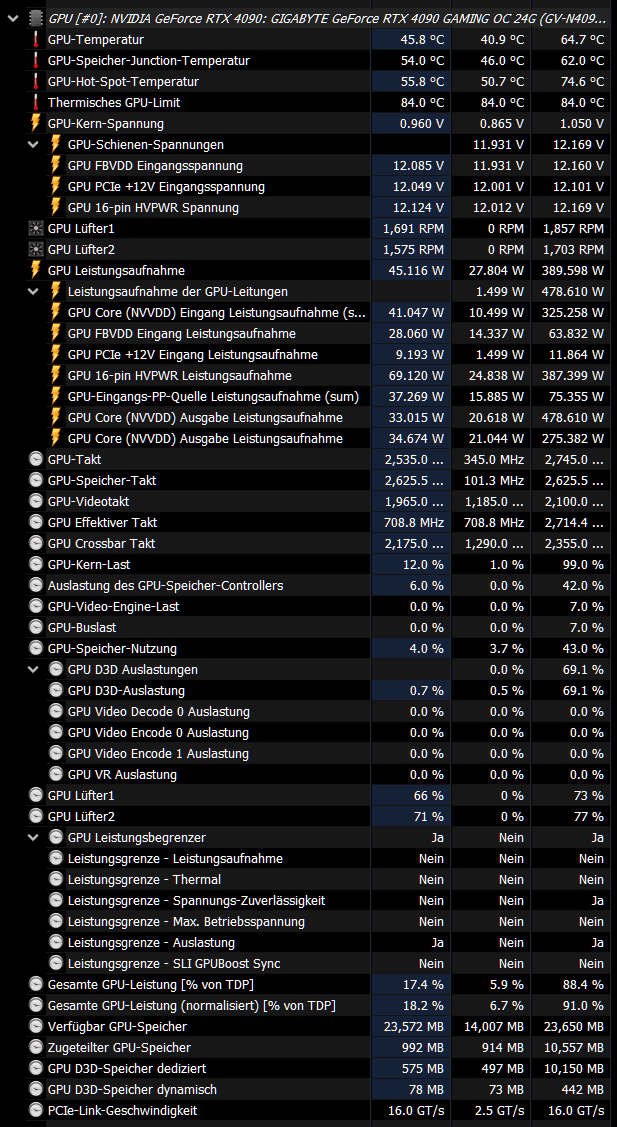617x1127 pixels.
Task: Select the GPU VR Auslastung row
Action: [122, 774]
